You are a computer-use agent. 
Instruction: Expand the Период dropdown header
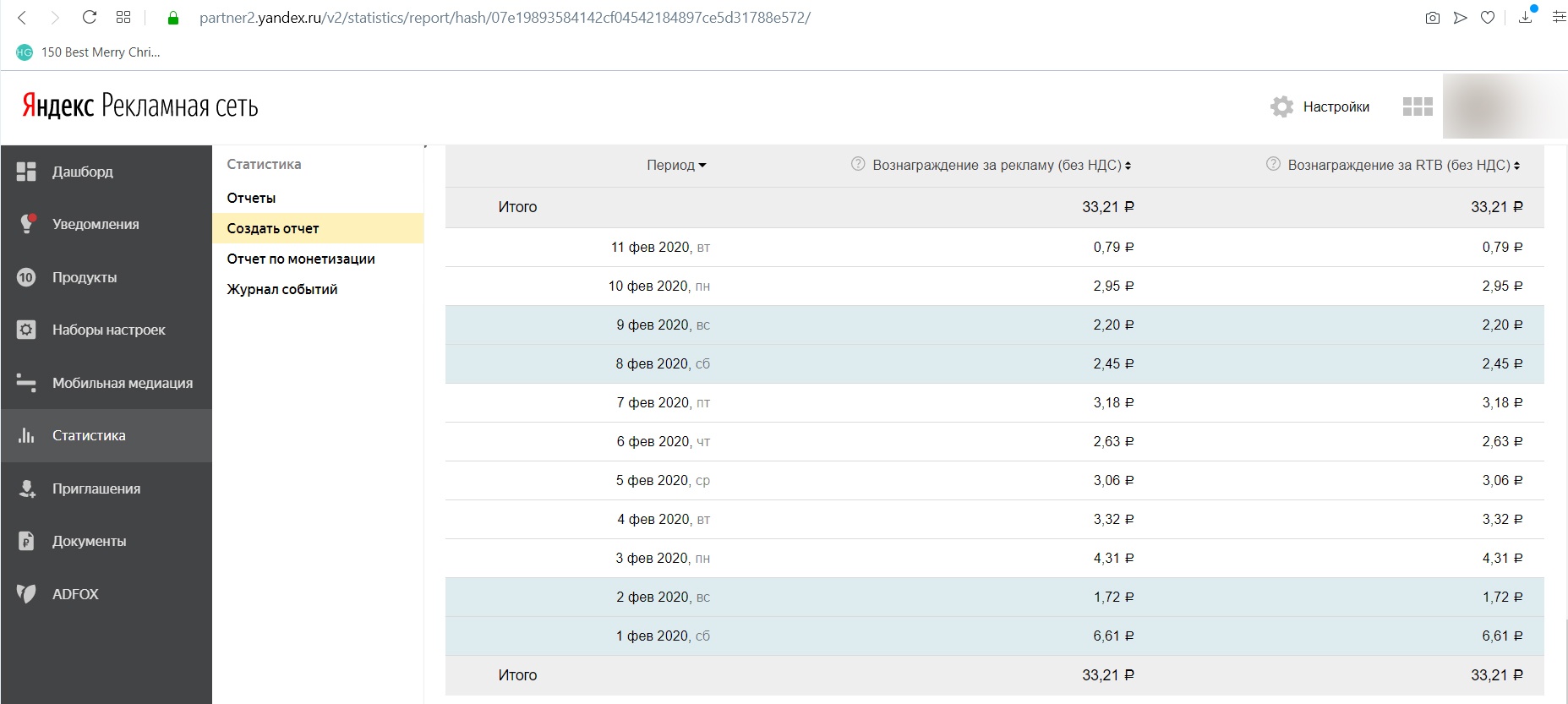pyautogui.click(x=676, y=166)
